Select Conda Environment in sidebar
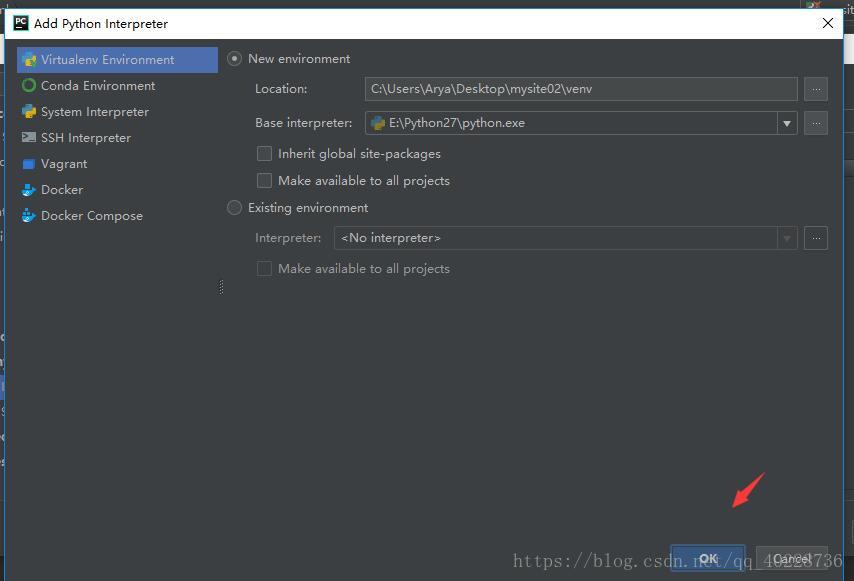Image resolution: width=854 pixels, height=581 pixels. (x=117, y=86)
